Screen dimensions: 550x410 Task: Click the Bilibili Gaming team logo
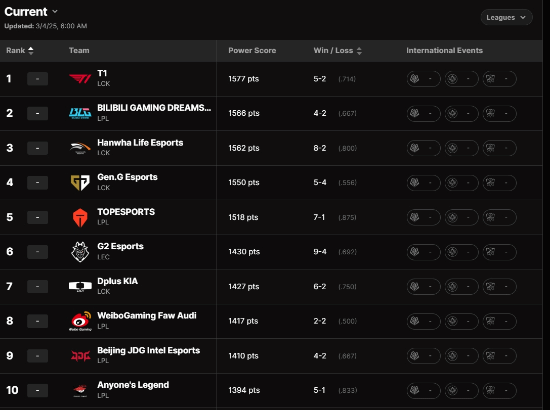[x=80, y=113]
